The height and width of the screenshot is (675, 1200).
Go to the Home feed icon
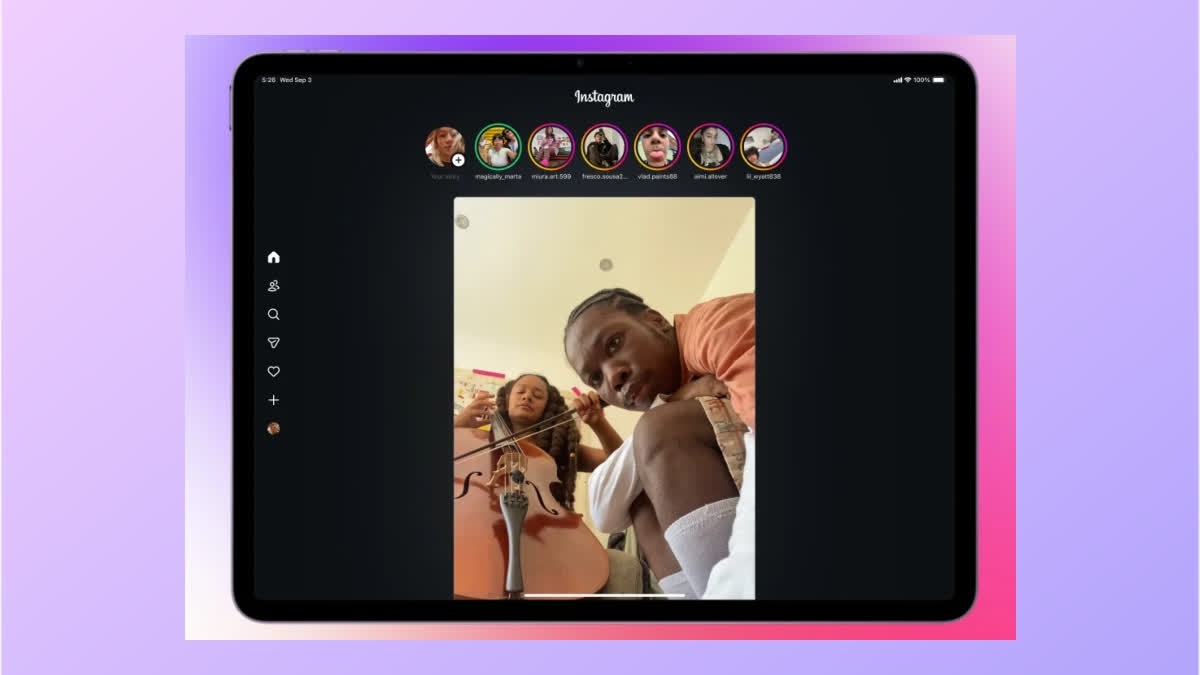tap(274, 257)
